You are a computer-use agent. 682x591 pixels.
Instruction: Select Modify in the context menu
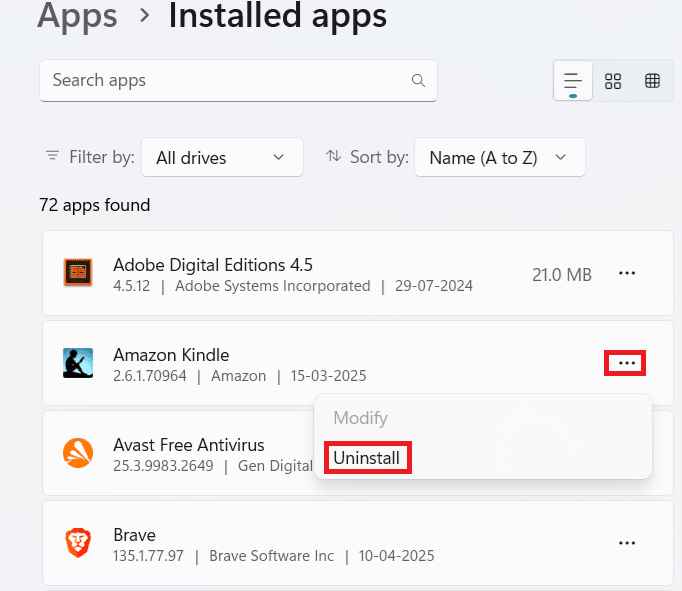[360, 418]
